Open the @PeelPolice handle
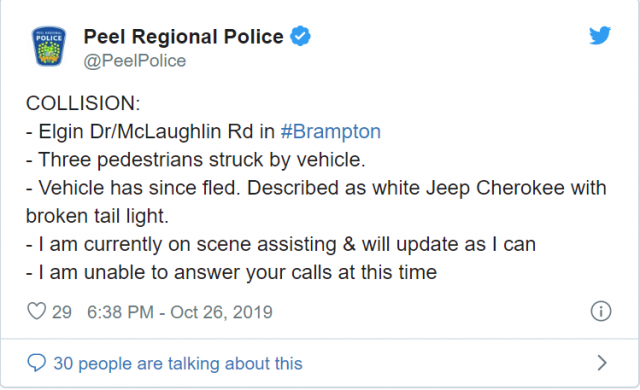 tap(135, 61)
